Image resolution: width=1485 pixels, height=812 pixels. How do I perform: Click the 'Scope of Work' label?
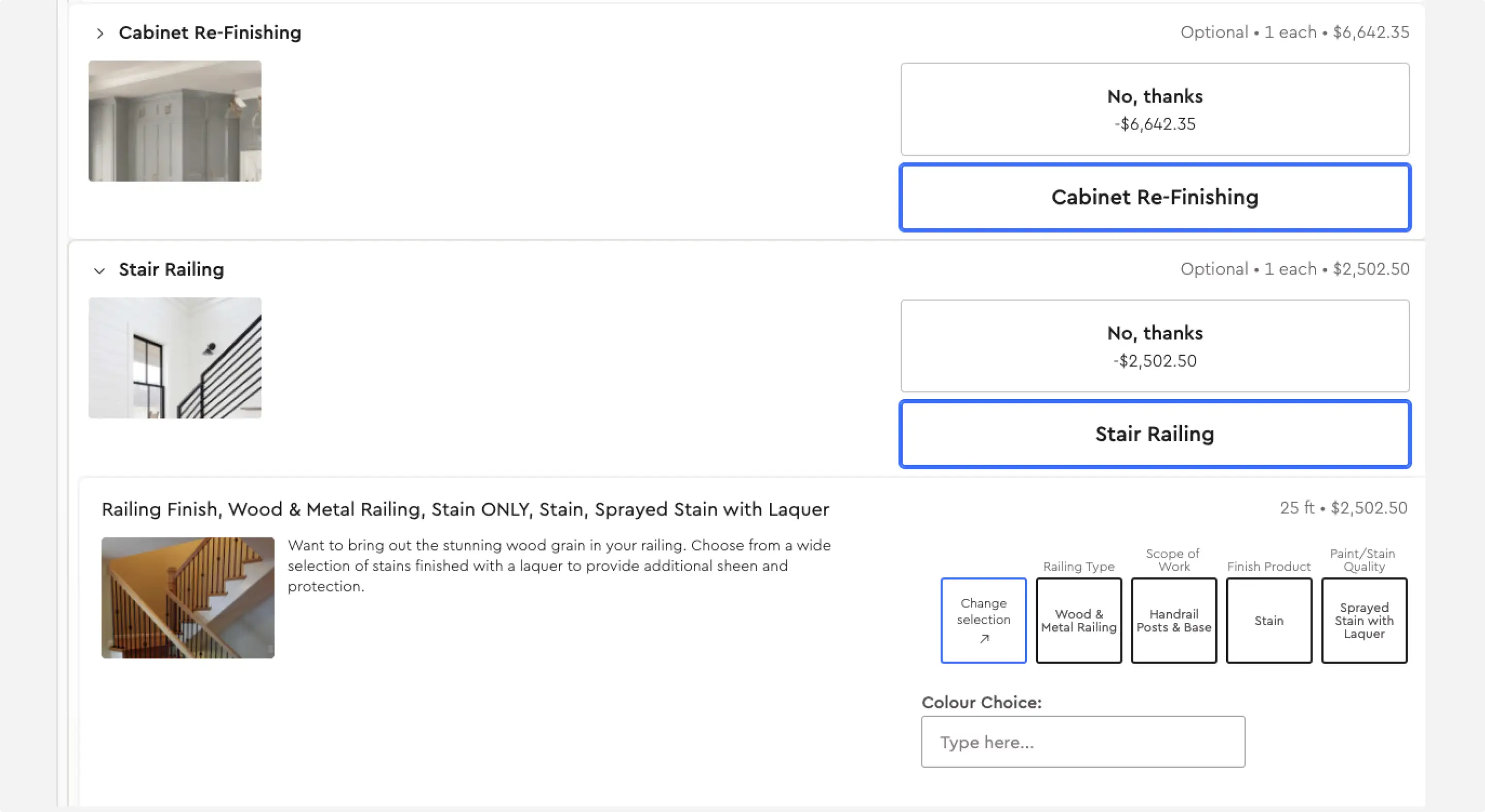pos(1173,559)
